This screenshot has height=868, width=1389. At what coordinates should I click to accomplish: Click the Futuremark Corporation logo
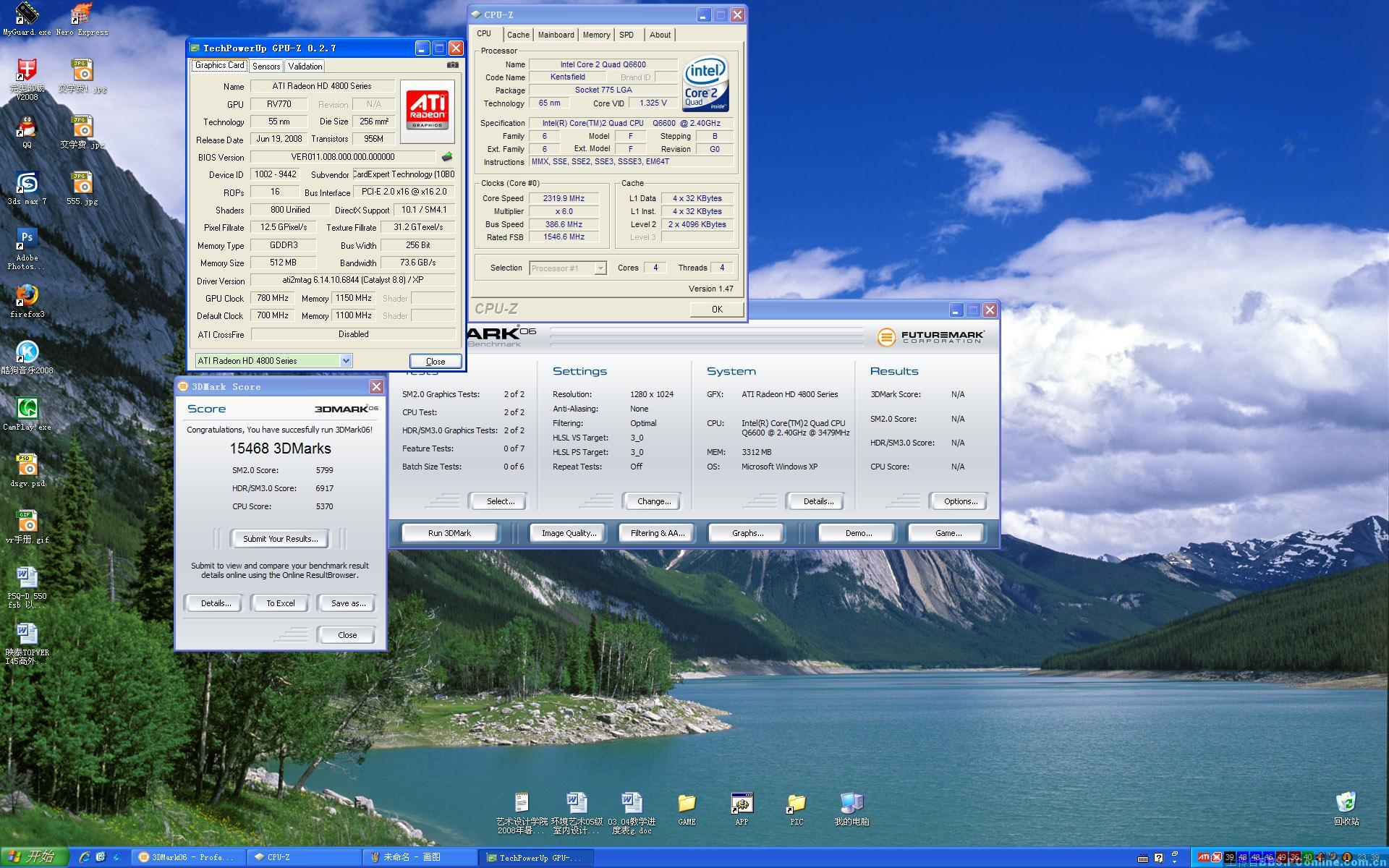930,337
